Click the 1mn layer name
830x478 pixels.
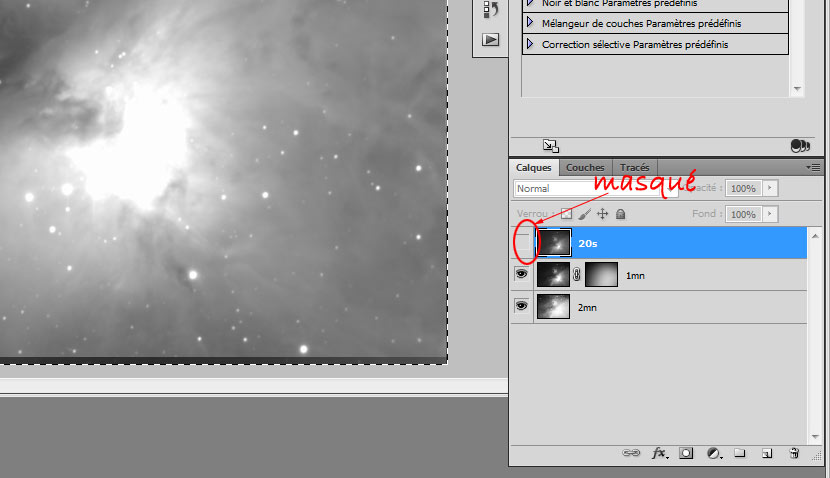(x=635, y=275)
